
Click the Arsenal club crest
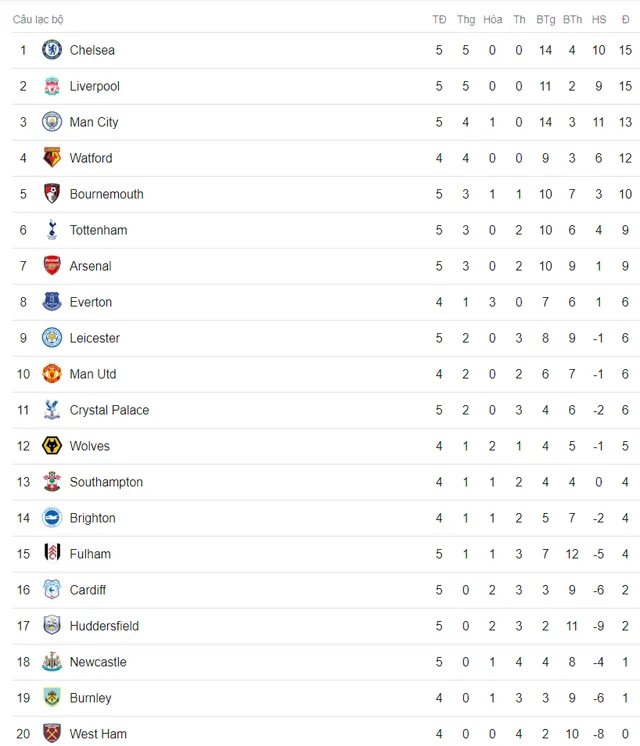(x=52, y=266)
